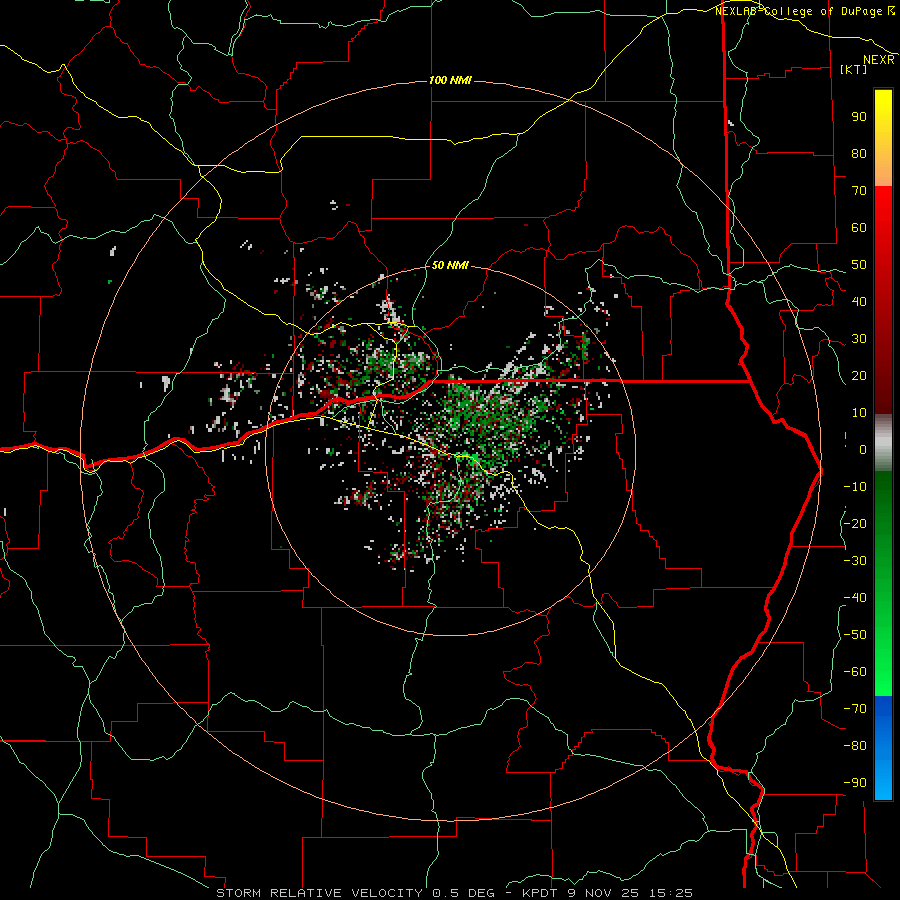
Task: Click the 50 value on the velocity scale
Action: pos(859,265)
